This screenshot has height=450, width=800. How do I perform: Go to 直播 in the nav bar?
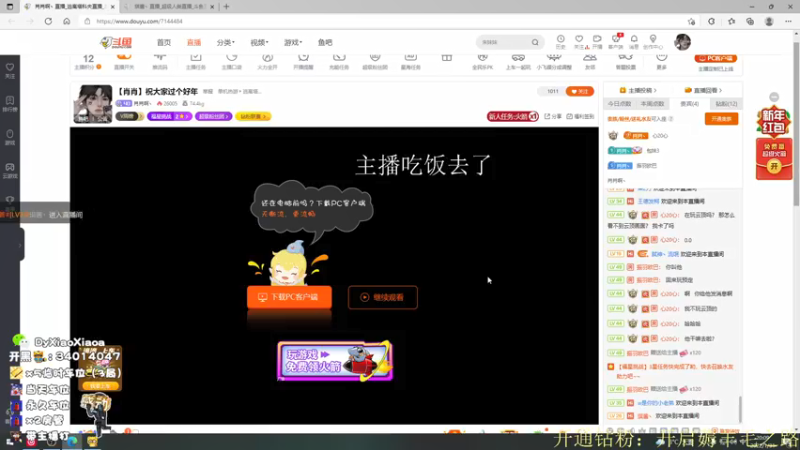[194, 42]
